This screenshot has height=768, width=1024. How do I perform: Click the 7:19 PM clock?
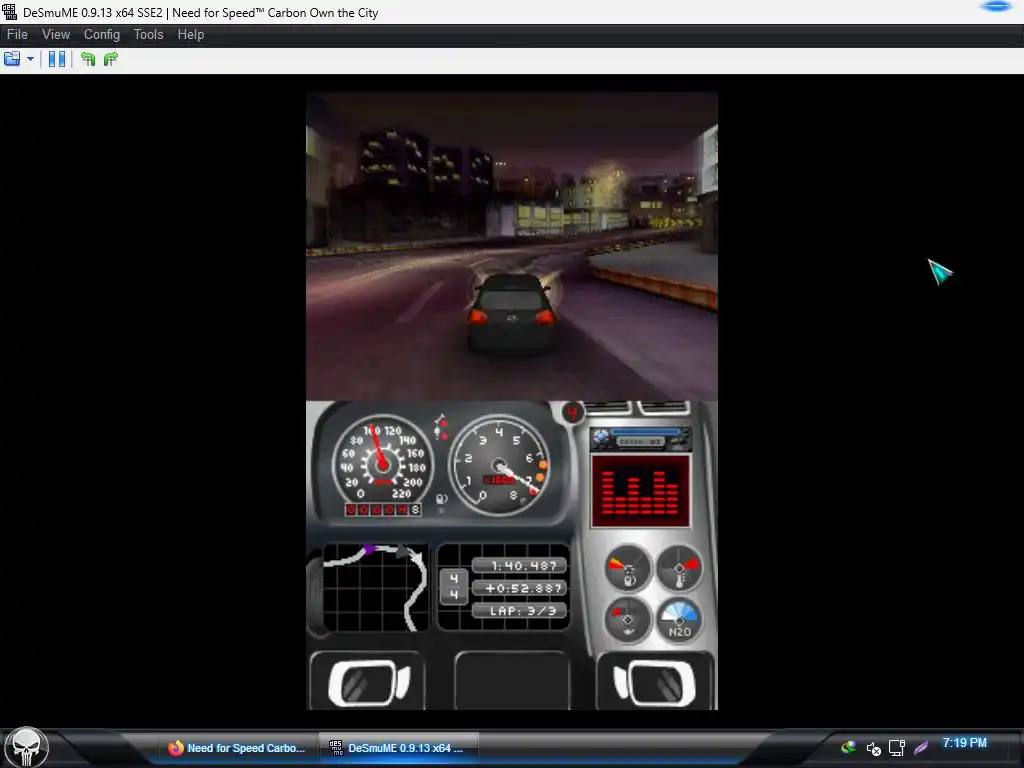964,743
